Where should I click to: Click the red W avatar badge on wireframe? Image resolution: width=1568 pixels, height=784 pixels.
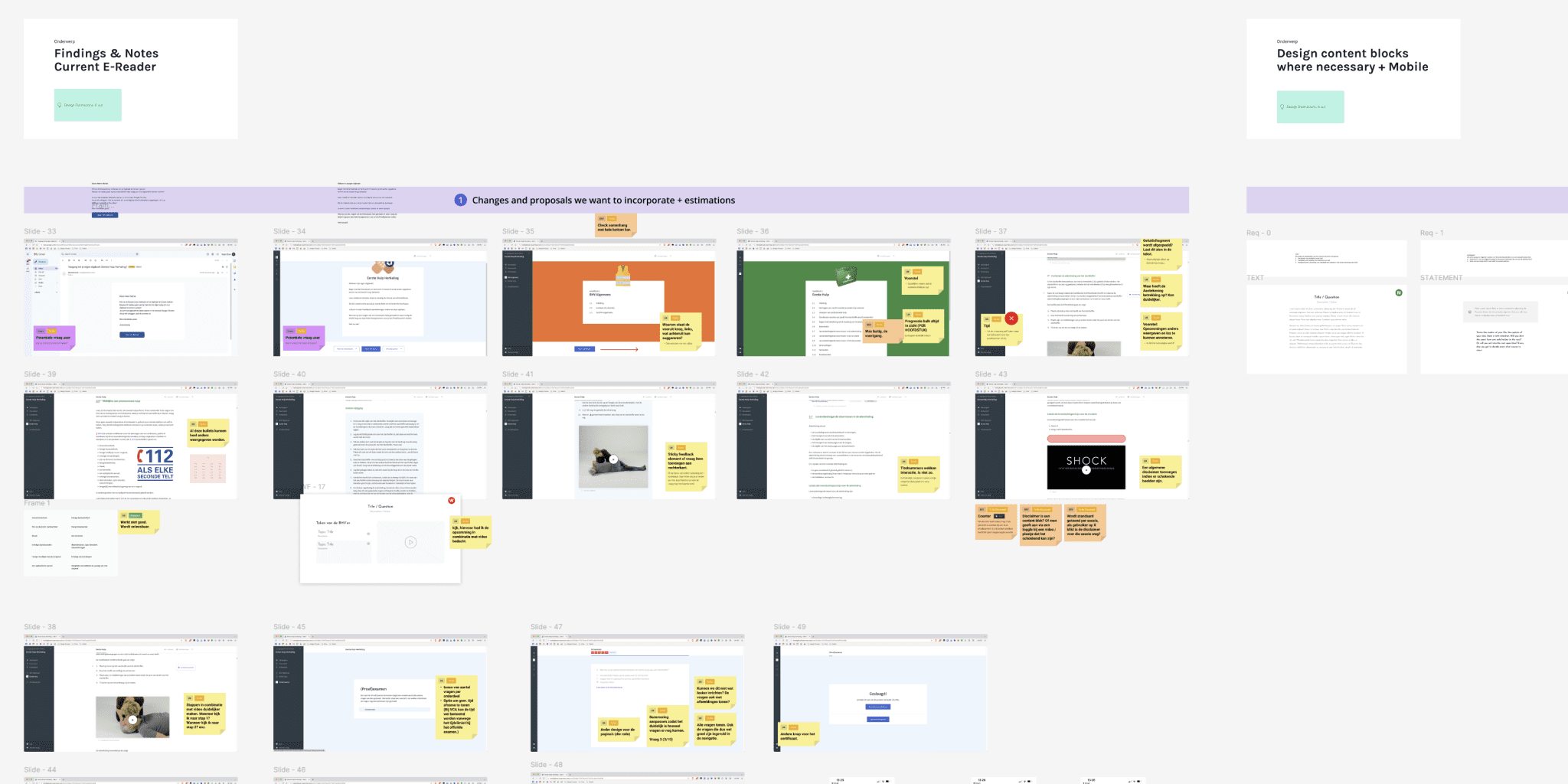(451, 501)
